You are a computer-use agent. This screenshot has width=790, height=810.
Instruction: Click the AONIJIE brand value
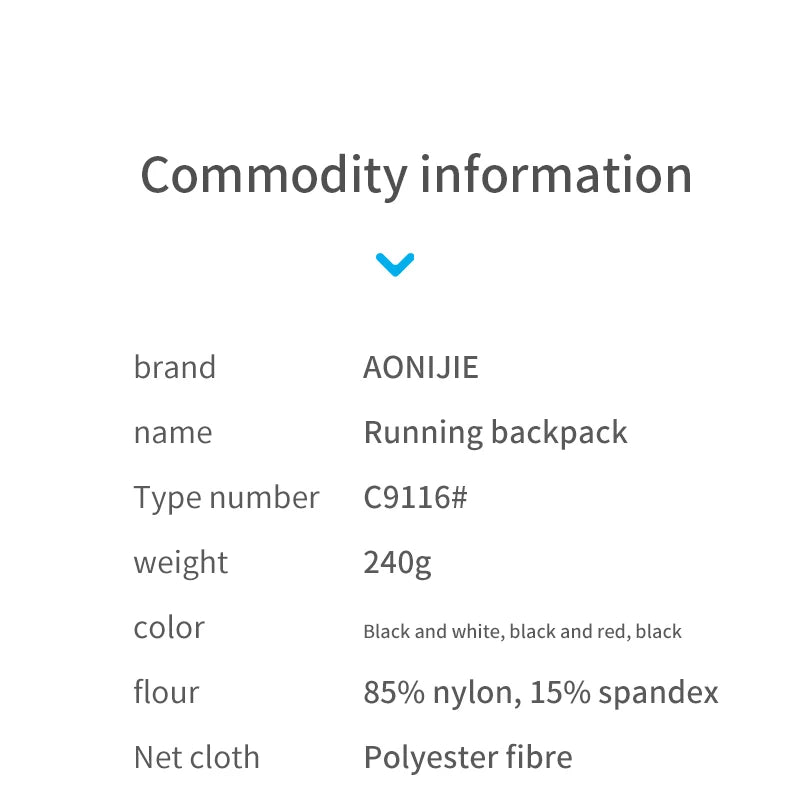click(x=421, y=367)
